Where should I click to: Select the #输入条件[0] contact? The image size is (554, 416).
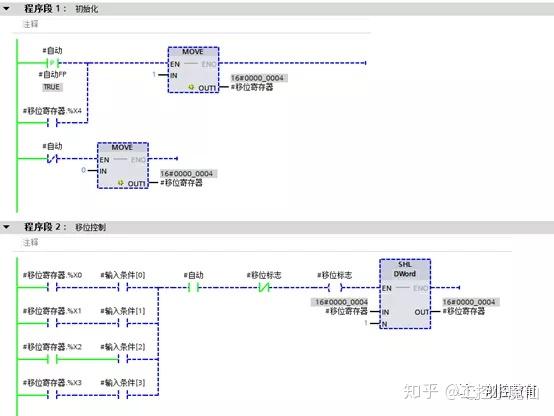[x=123, y=287]
